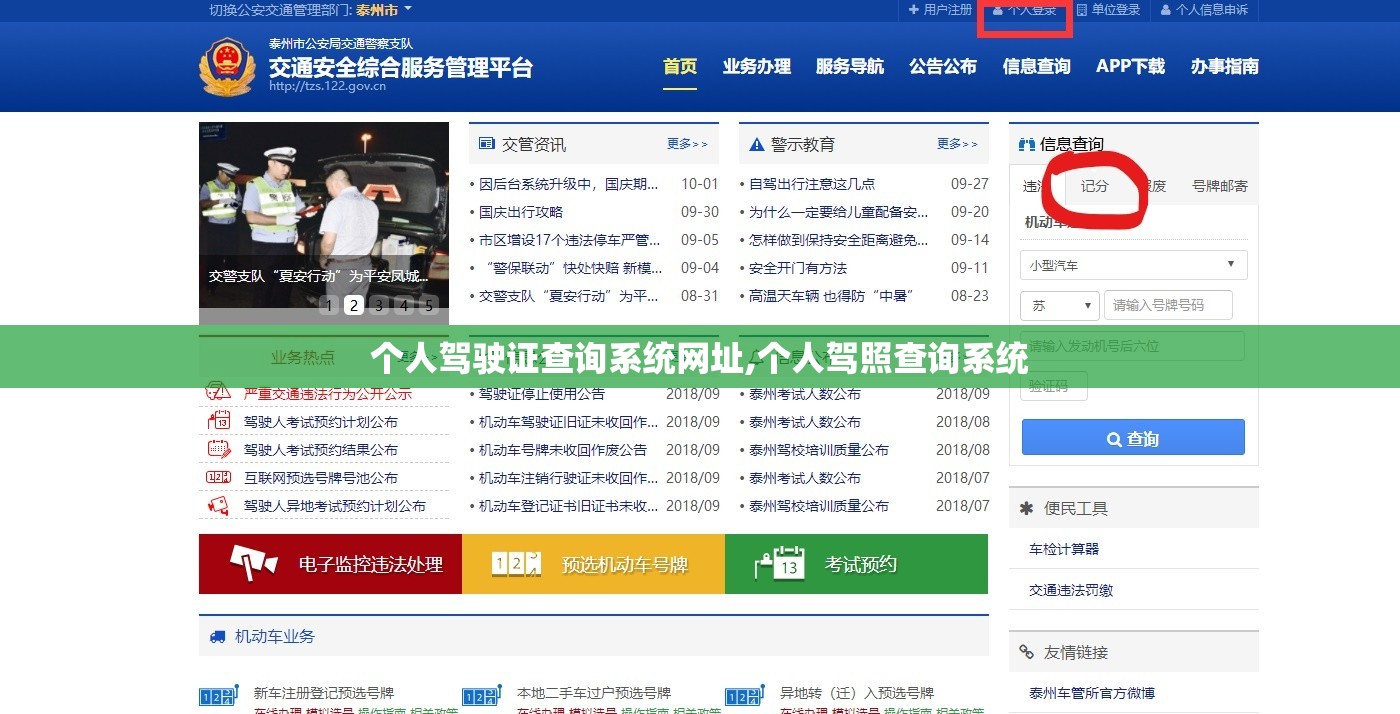Open news 自驾出行注意这几点
Image resolution: width=1400 pixels, height=714 pixels.
pos(812,184)
